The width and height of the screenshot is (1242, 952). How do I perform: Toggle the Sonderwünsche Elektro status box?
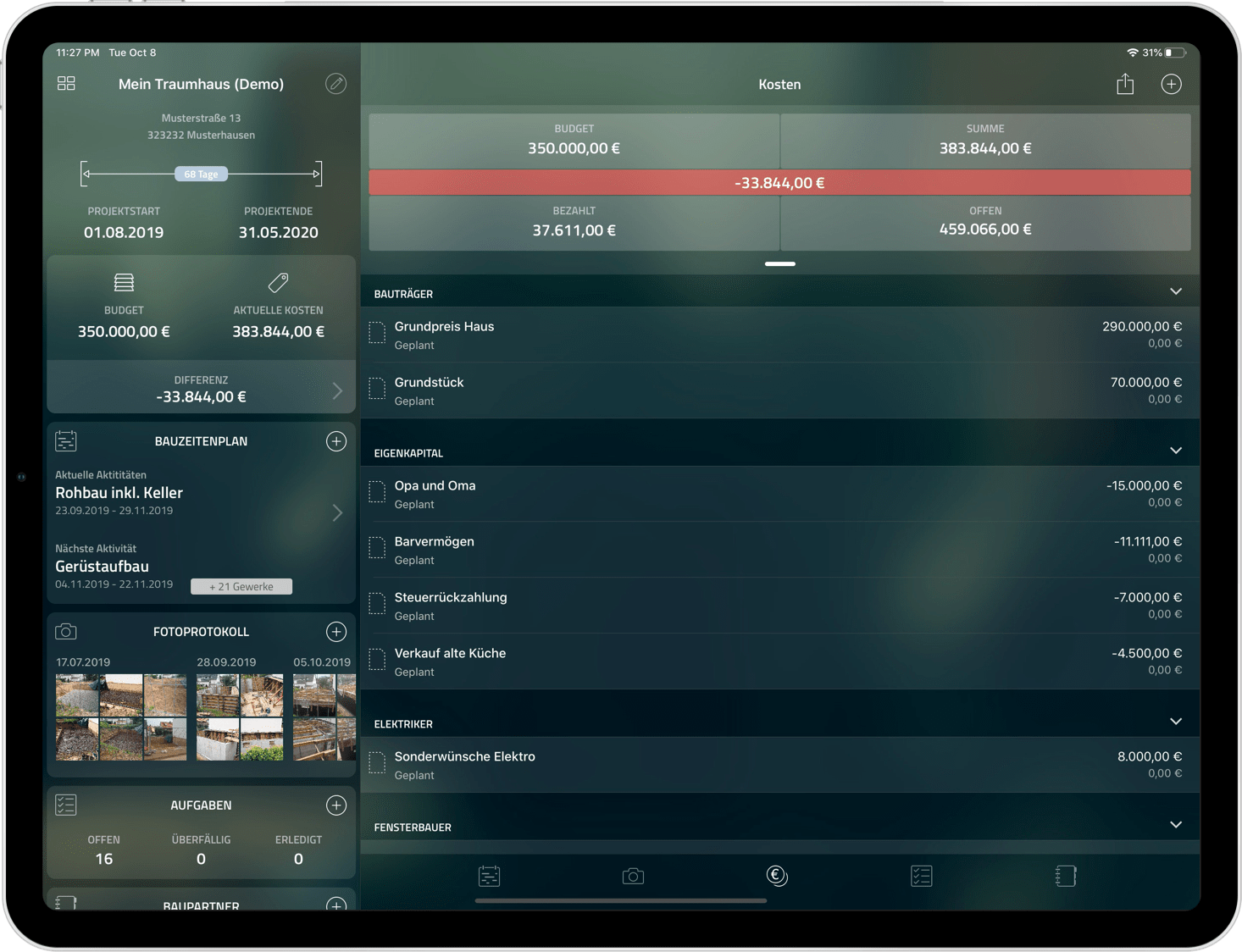pyautogui.click(x=377, y=763)
